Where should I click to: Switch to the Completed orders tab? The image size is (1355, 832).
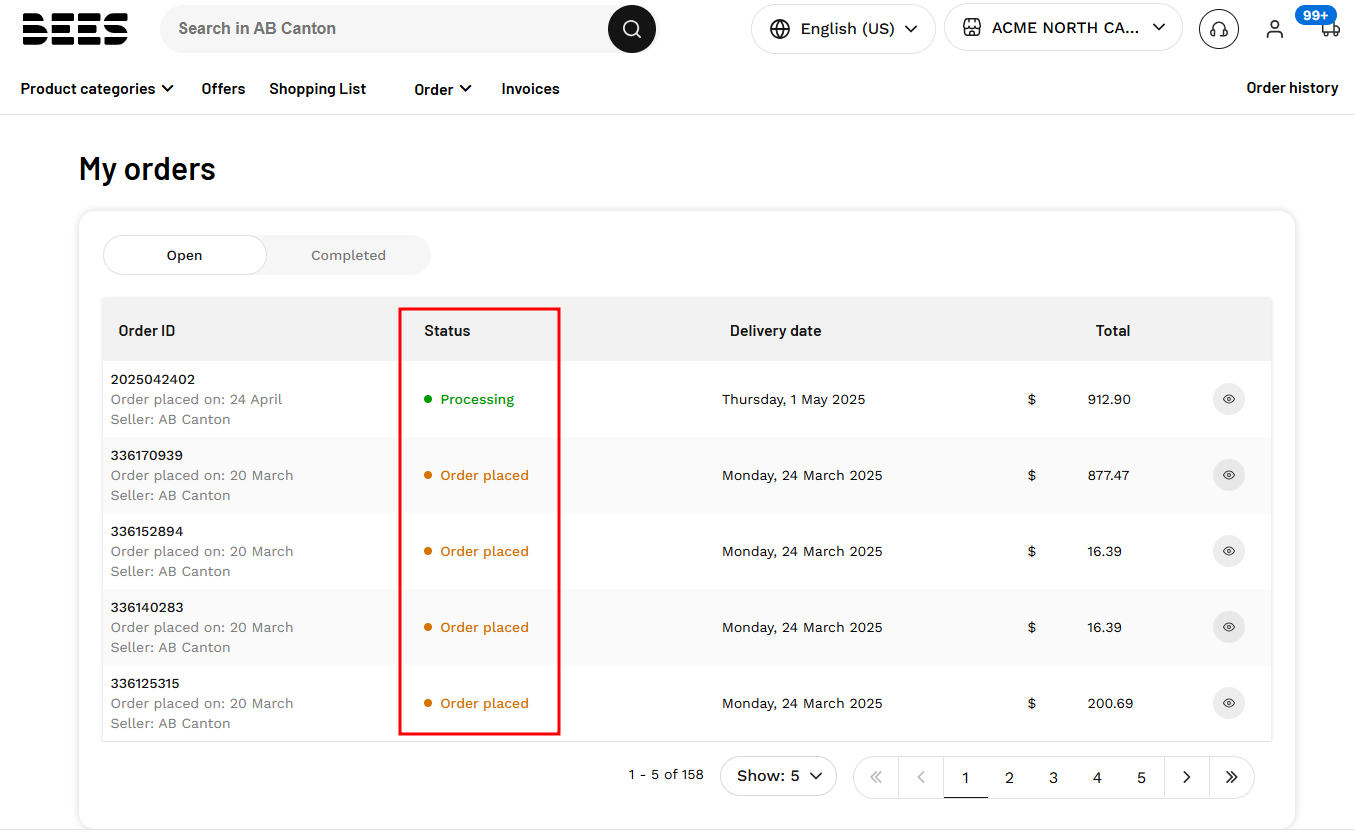(x=348, y=255)
